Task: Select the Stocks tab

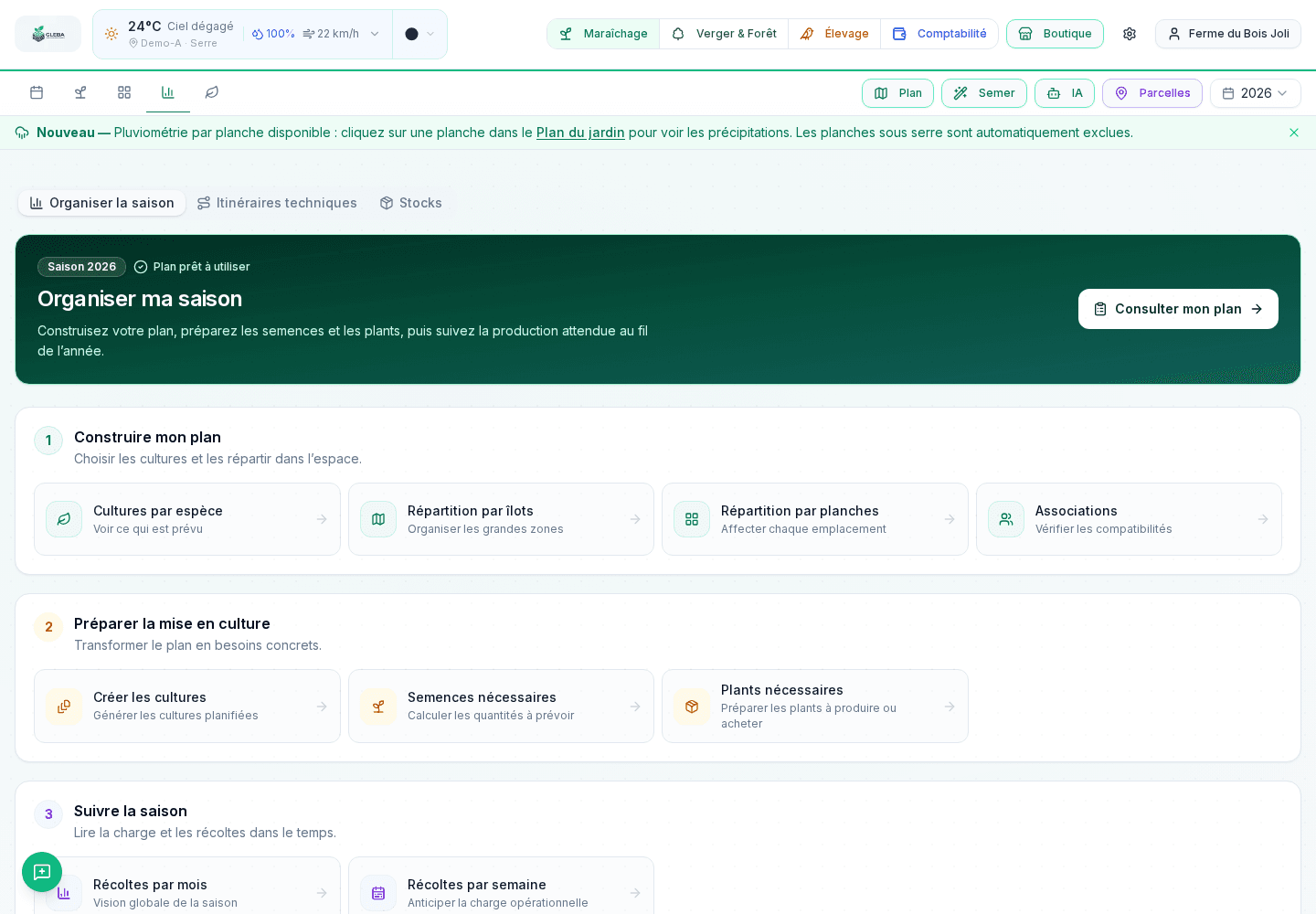Action: [410, 203]
